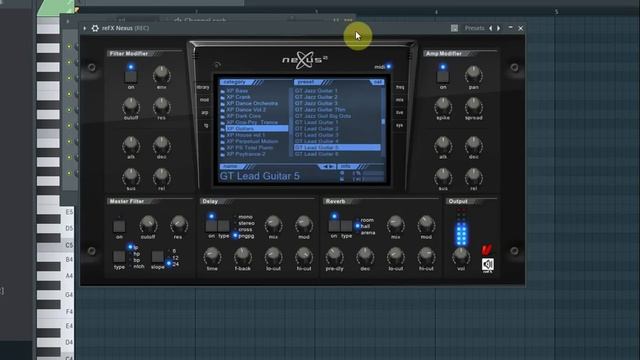Viewport: 640px width, 360px height.
Task: Switch to the arp tab
Action: [205, 113]
